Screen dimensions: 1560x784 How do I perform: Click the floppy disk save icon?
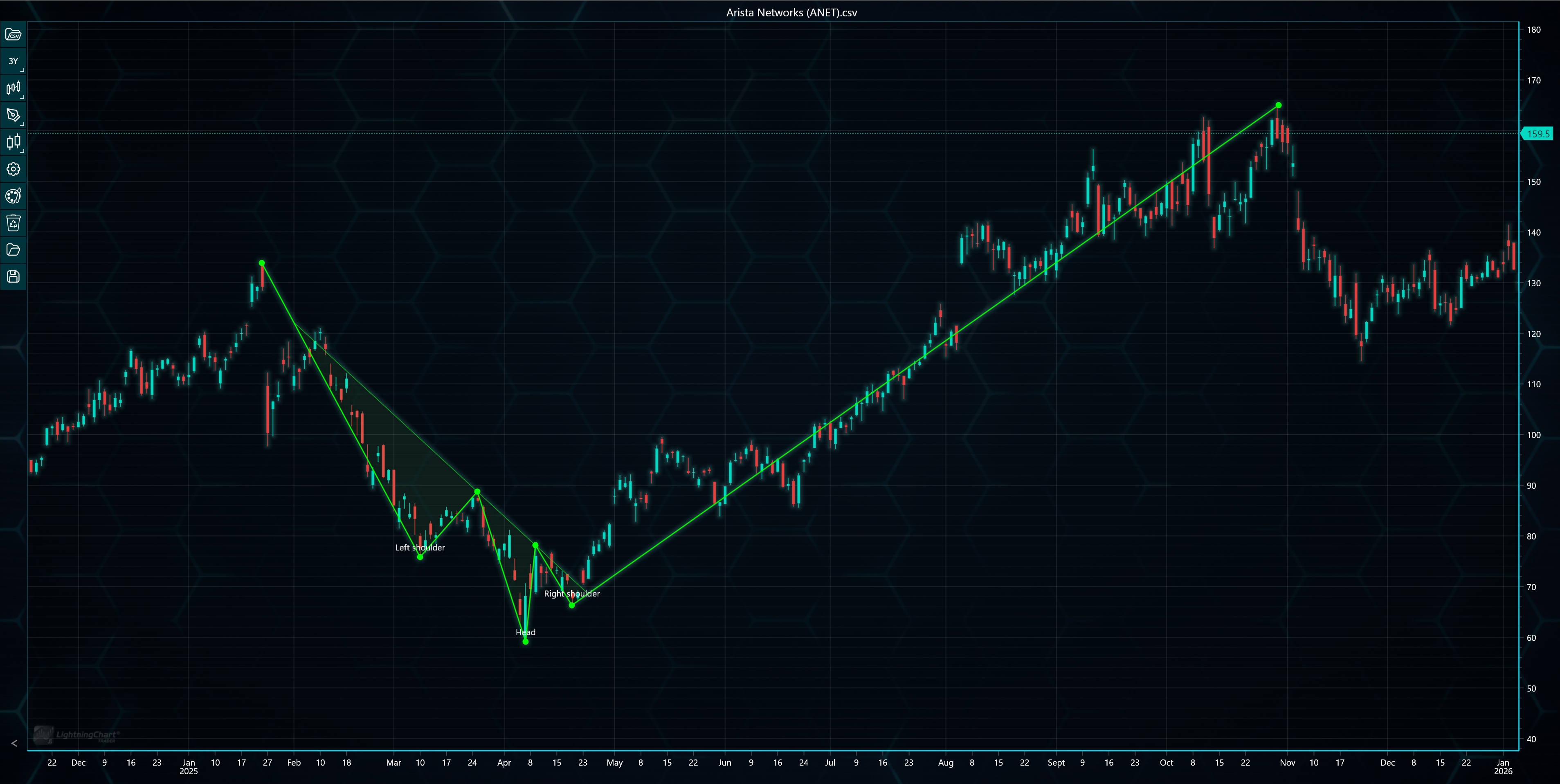[x=13, y=277]
